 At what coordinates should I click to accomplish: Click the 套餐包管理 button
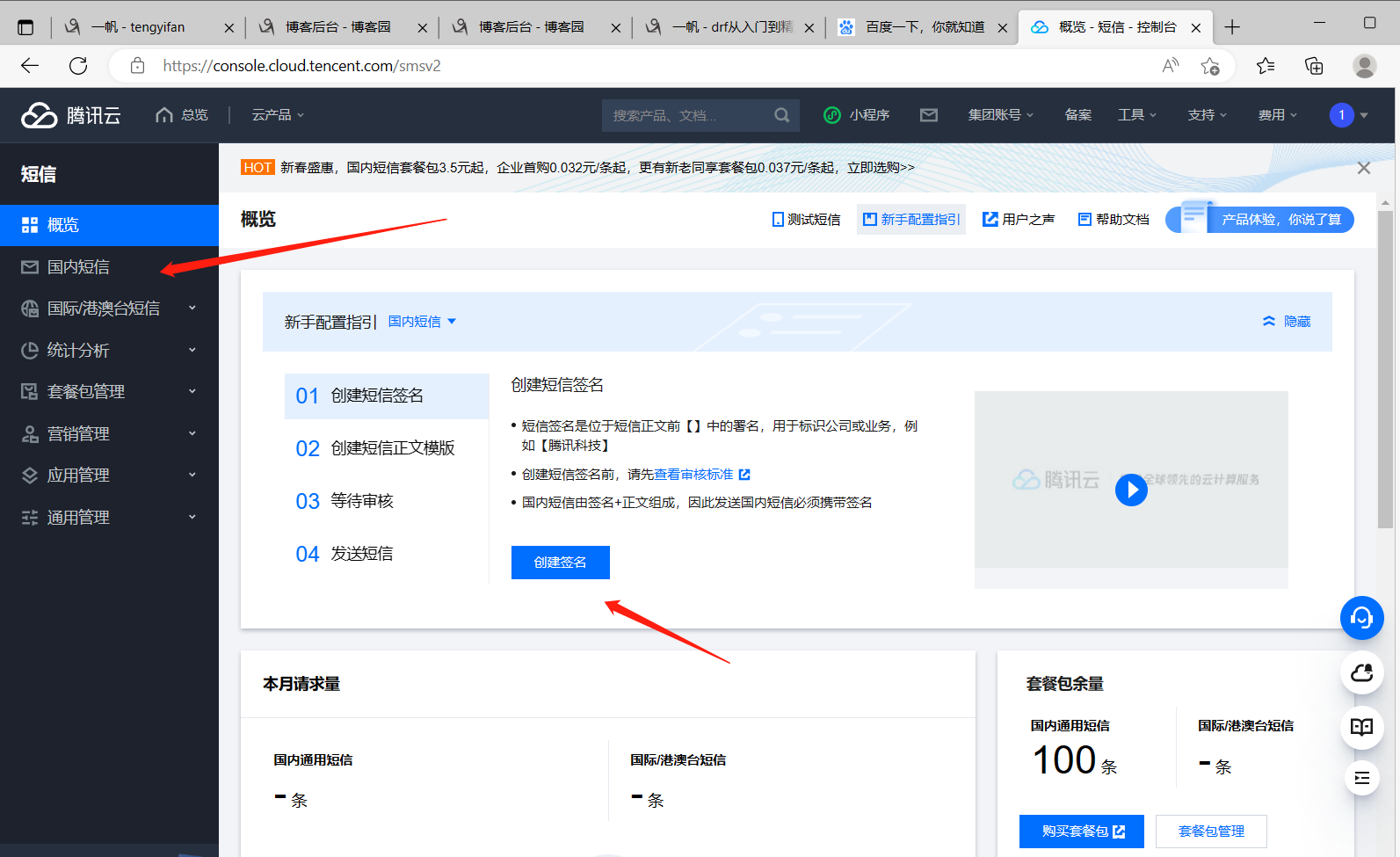[x=1211, y=832]
